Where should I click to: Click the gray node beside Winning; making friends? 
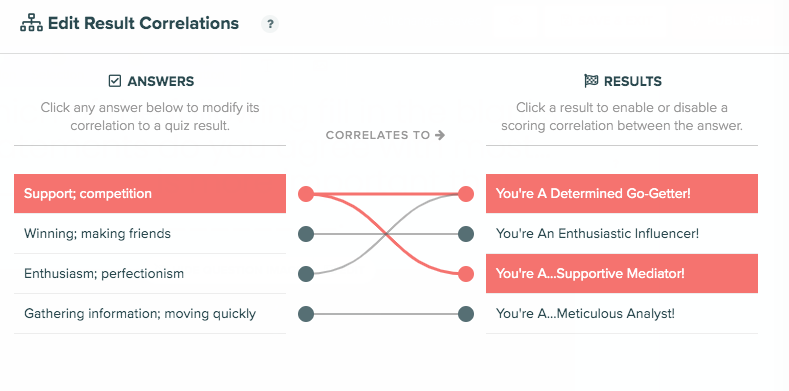pyautogui.click(x=306, y=234)
